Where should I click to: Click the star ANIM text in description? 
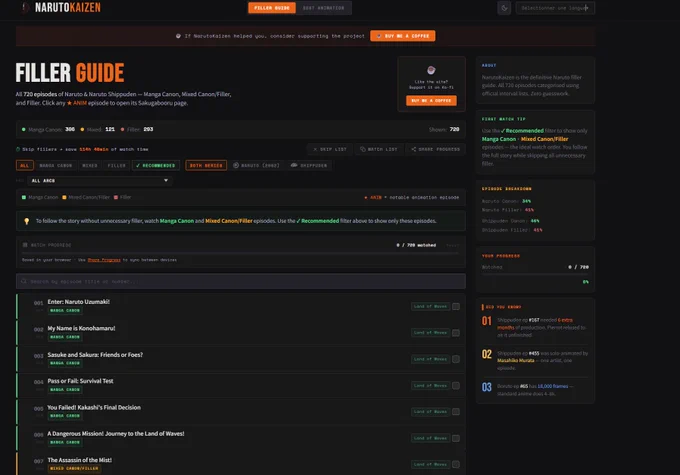pos(77,103)
